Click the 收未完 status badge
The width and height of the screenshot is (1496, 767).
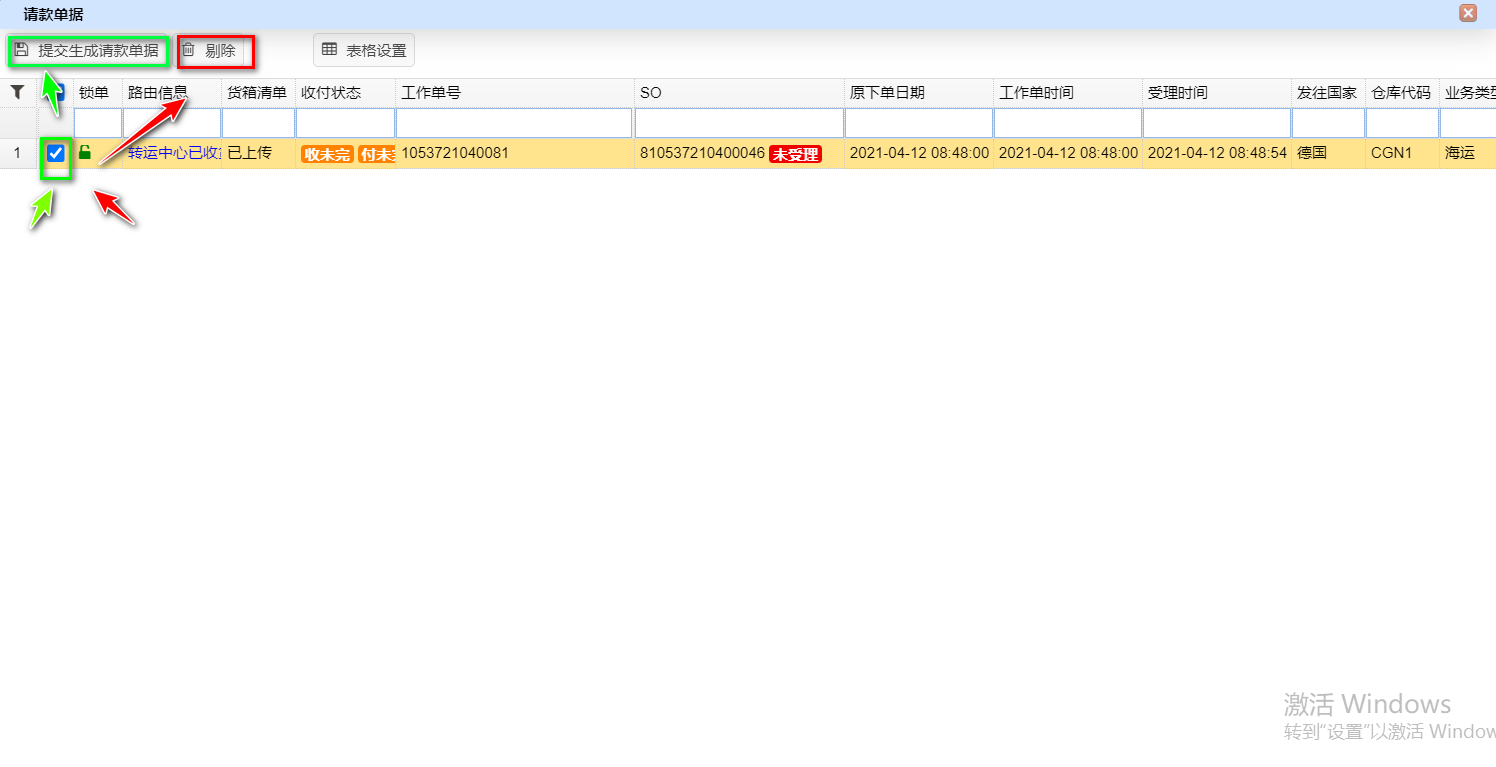tap(328, 154)
